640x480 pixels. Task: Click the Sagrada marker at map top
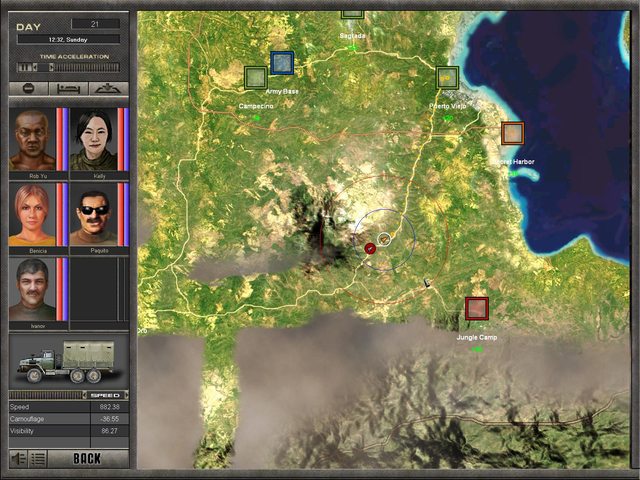click(x=352, y=14)
